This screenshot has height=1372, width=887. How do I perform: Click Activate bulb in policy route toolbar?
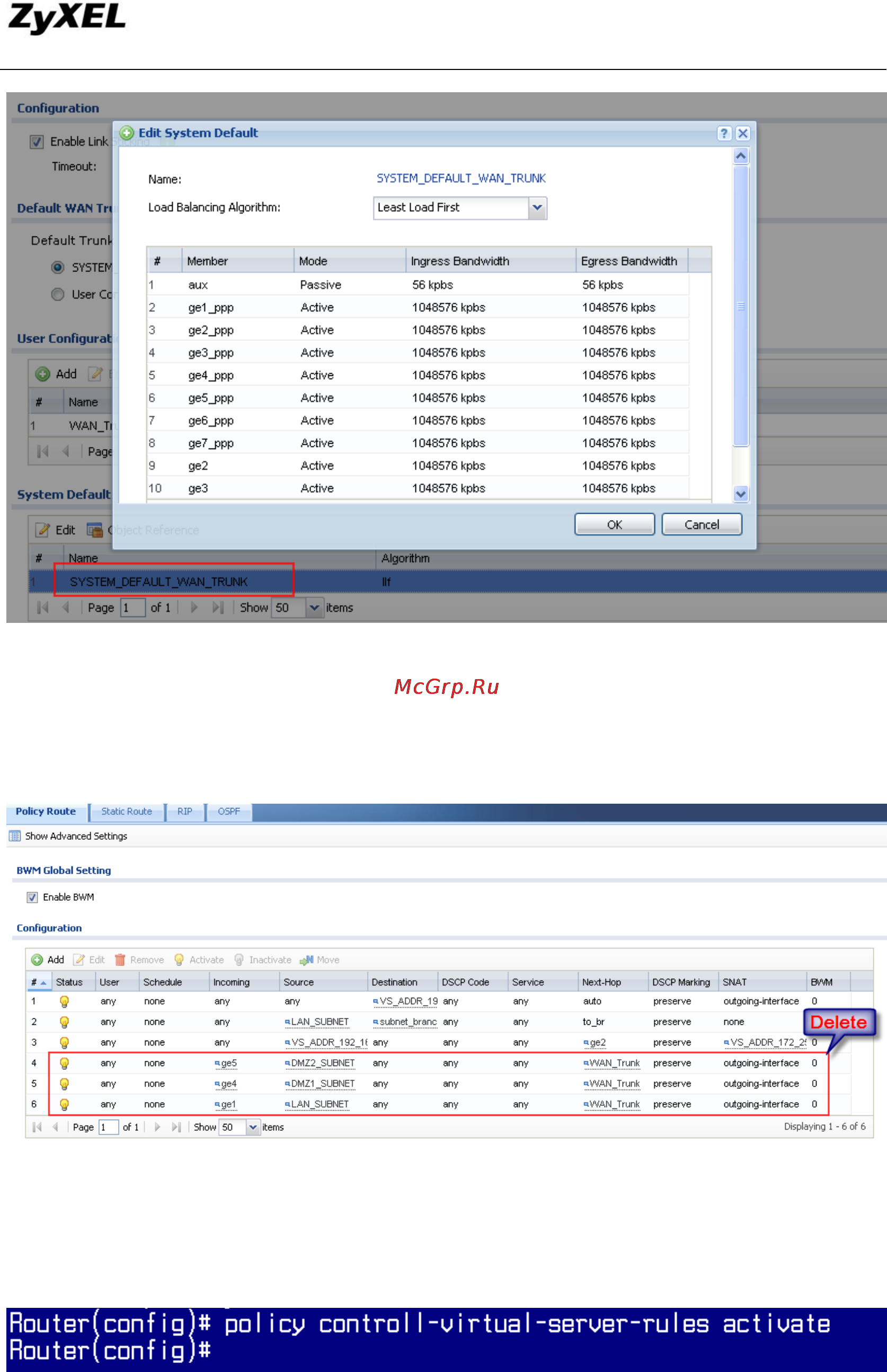click(179, 960)
